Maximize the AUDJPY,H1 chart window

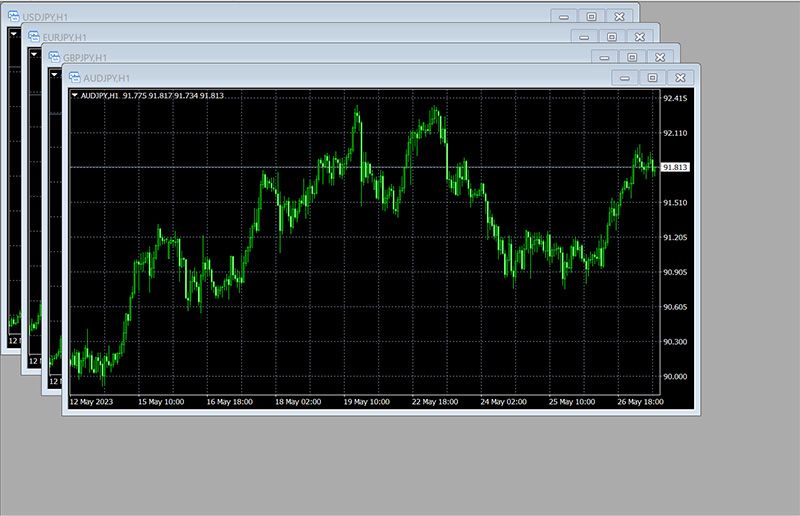coord(652,77)
